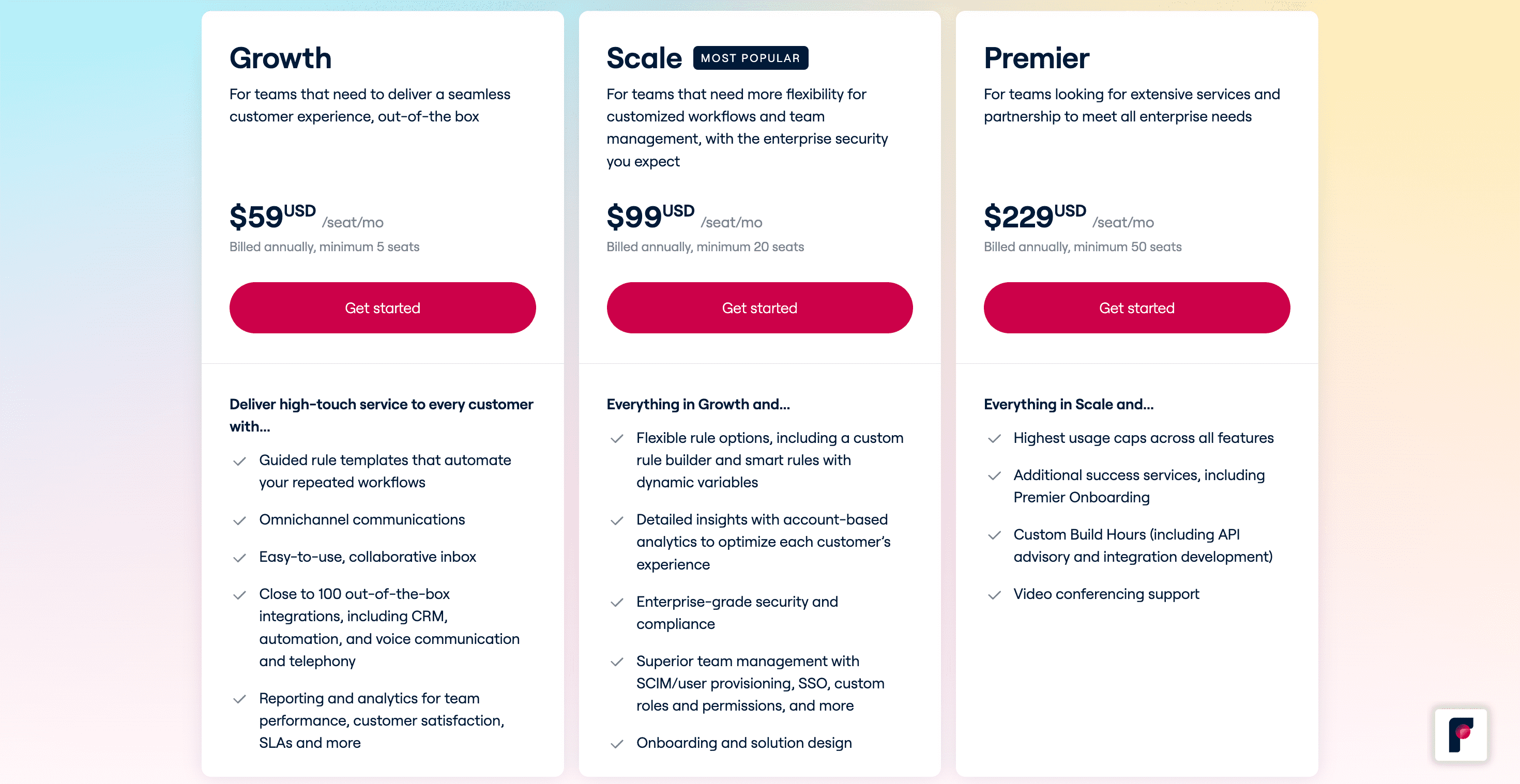Click checkmark beside Guided rule templates
Viewport: 1520px width, 784px height.
(x=239, y=460)
